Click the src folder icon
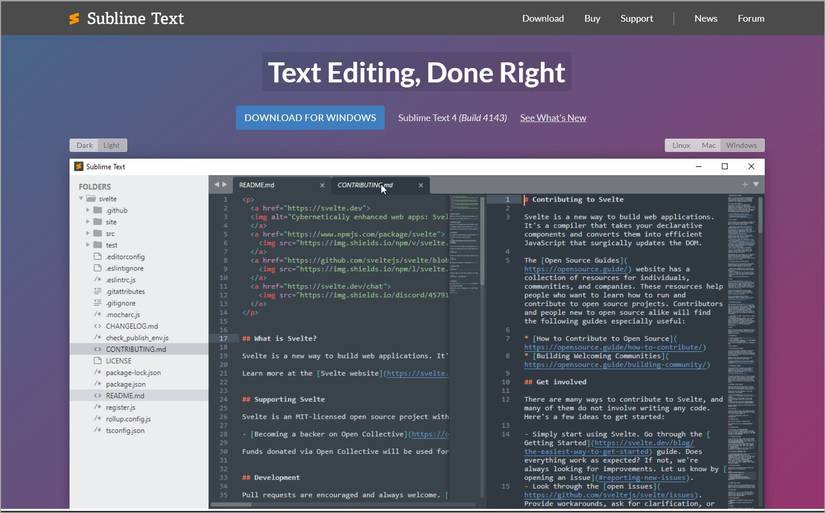Image resolution: width=825 pixels, height=513 pixels. (97, 233)
